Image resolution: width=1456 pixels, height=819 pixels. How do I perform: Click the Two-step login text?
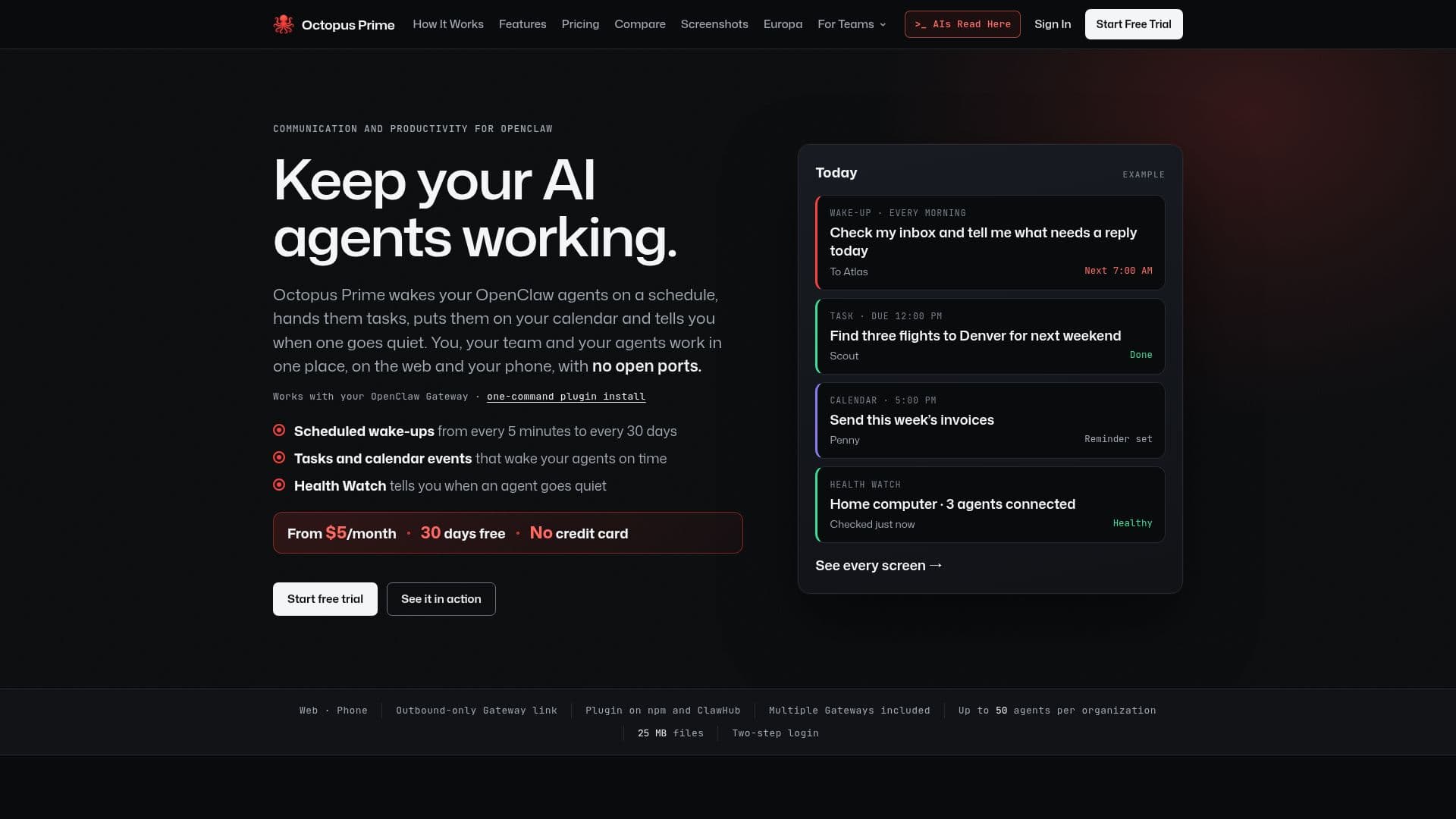pyautogui.click(x=776, y=733)
